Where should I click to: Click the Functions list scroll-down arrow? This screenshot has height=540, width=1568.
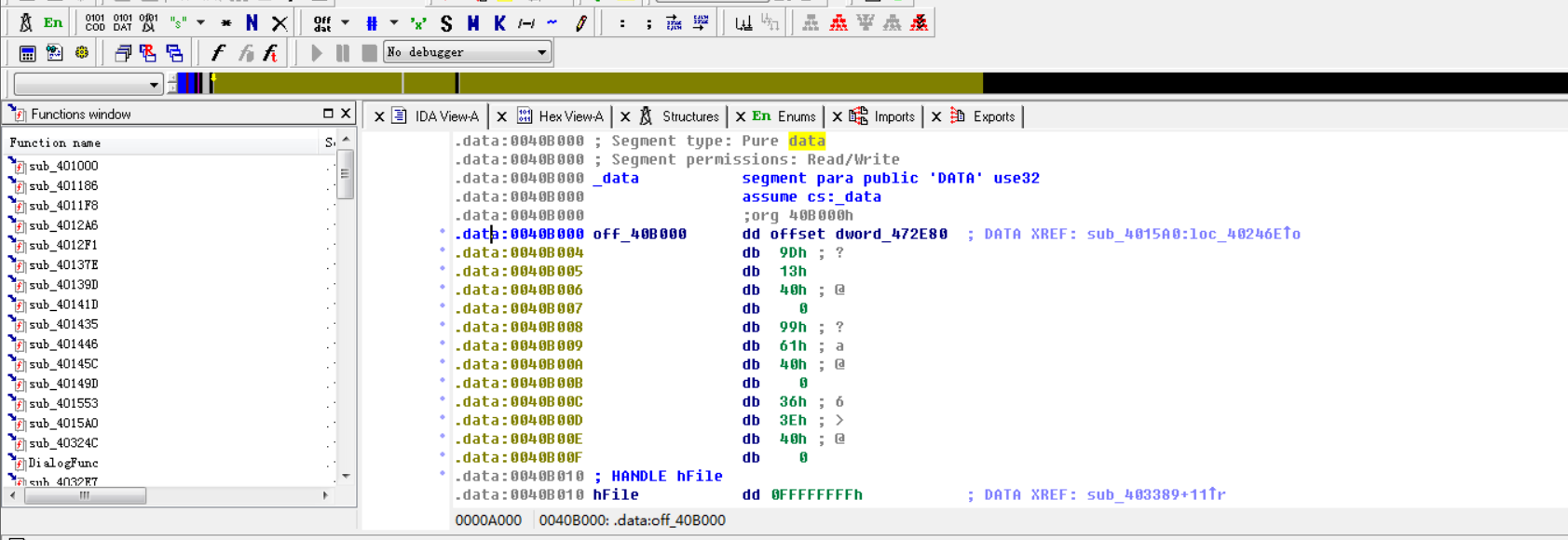[346, 476]
